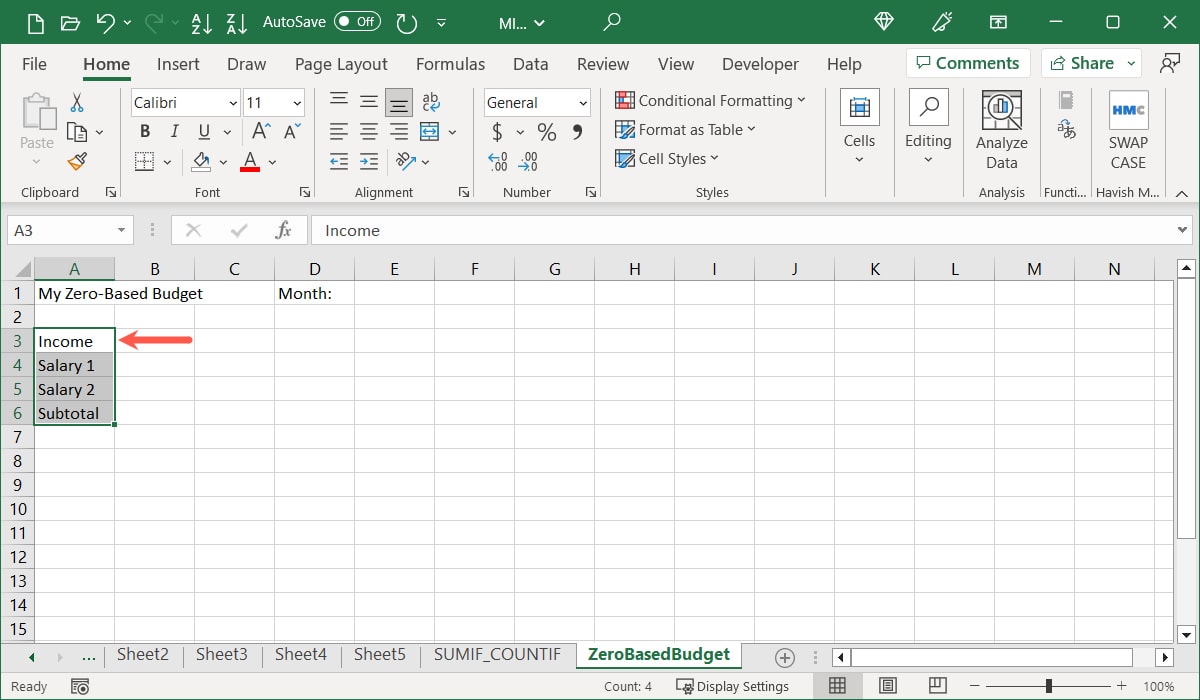The height and width of the screenshot is (700, 1200).
Task: Switch to the Formulas ribbon tab
Action: click(x=450, y=63)
